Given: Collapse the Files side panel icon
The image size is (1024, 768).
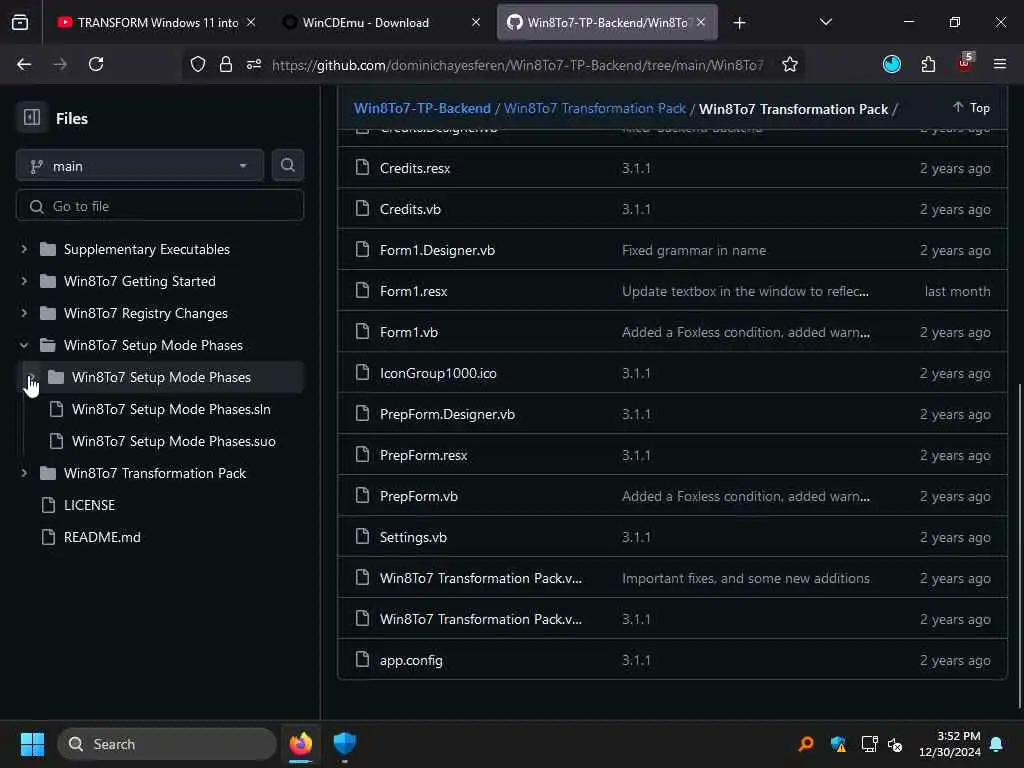Looking at the screenshot, I should click(31, 118).
